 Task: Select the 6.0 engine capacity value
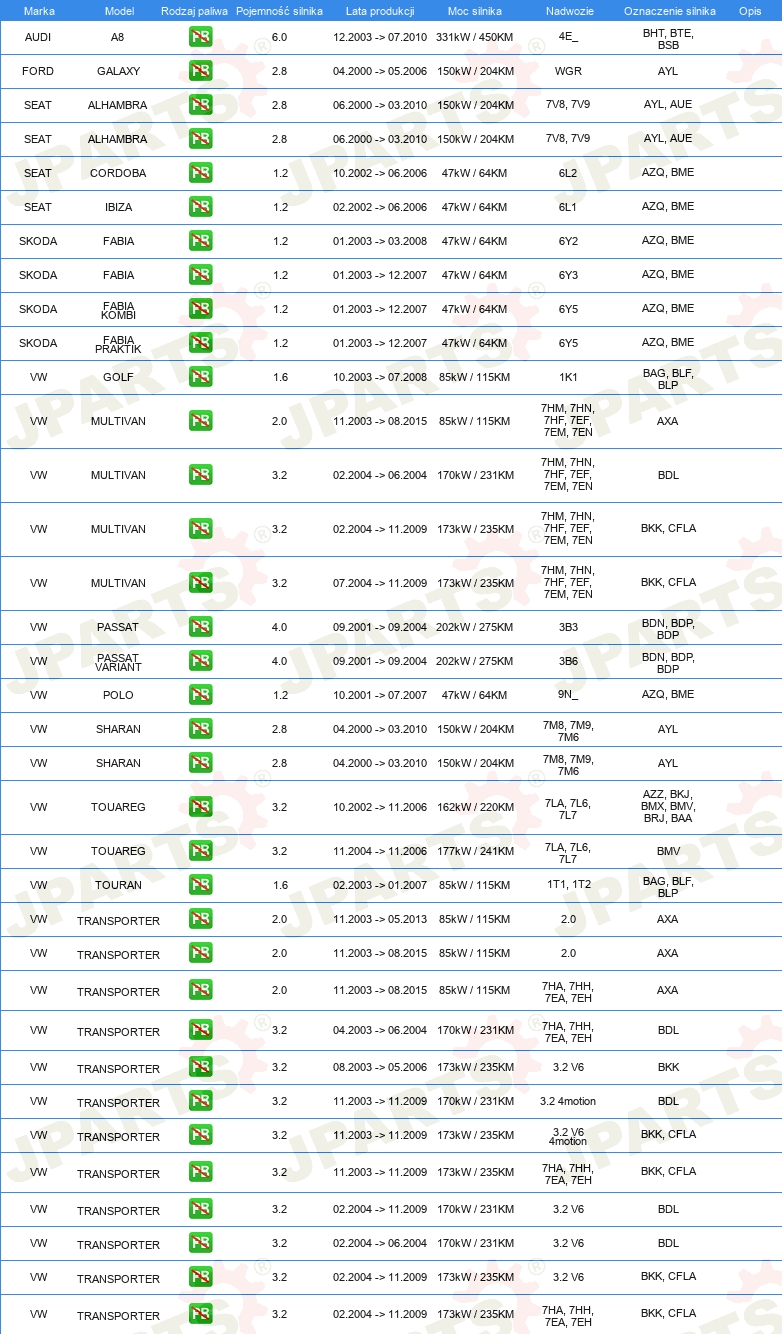click(279, 37)
